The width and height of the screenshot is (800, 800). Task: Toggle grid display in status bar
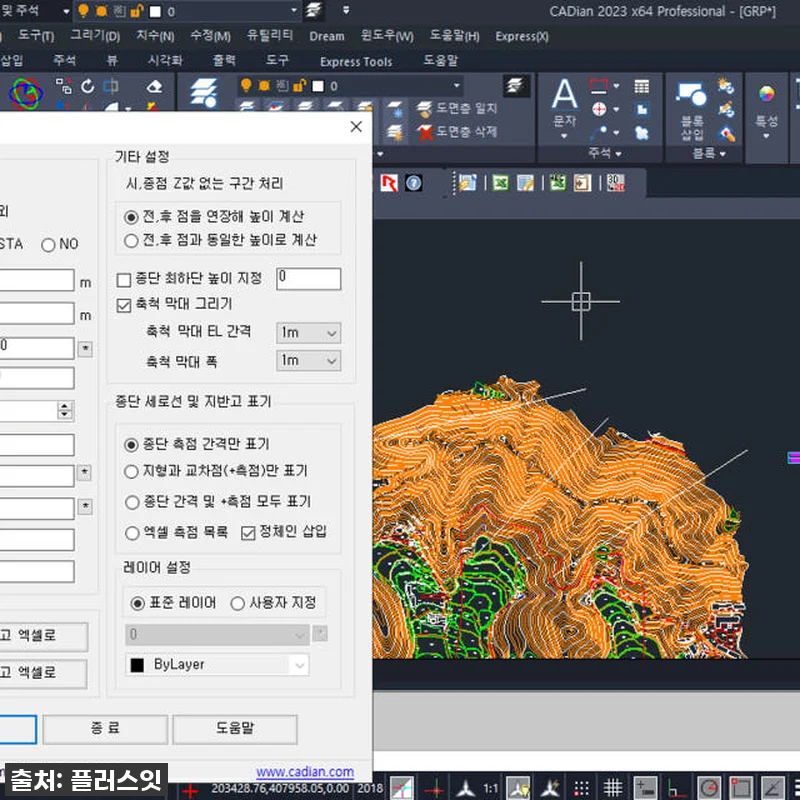coord(613,788)
